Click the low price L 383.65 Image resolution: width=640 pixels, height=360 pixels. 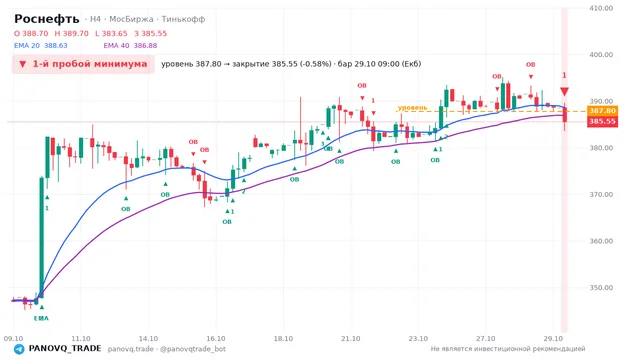click(x=111, y=33)
